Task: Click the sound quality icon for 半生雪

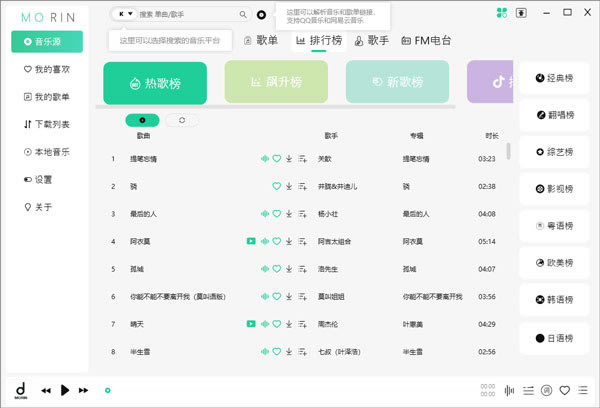Action: pyautogui.click(x=265, y=352)
